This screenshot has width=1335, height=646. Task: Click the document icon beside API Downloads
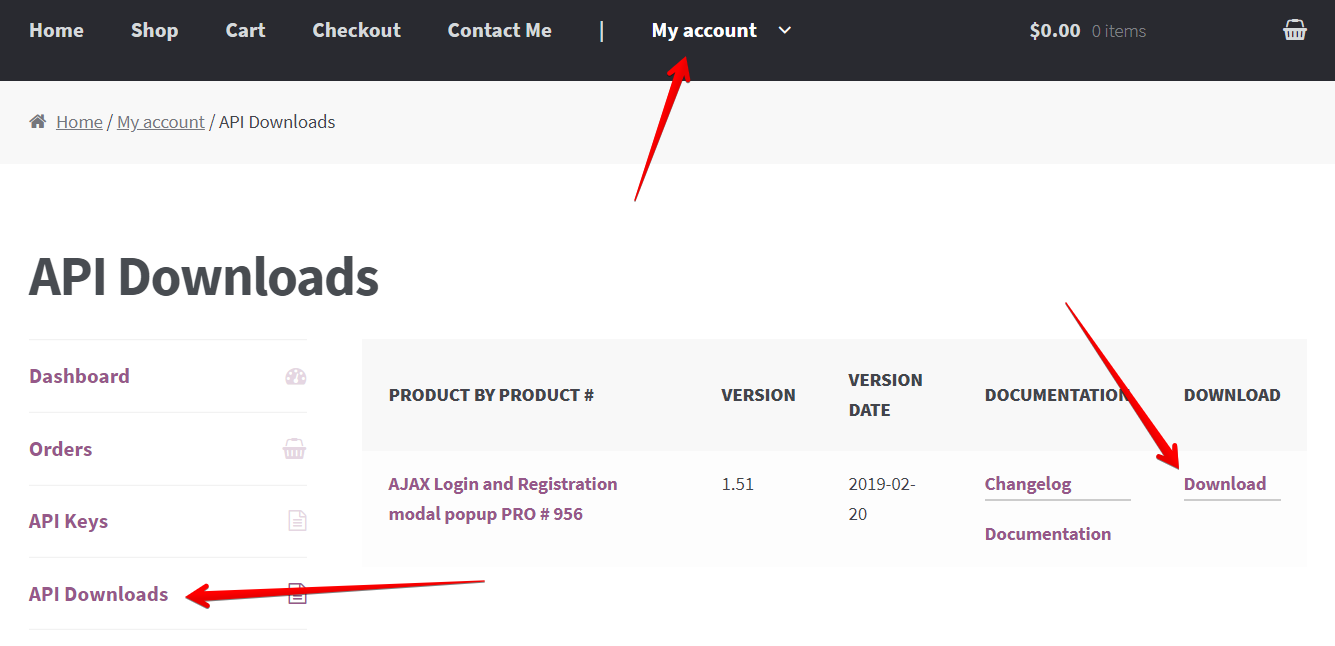[x=296, y=593]
